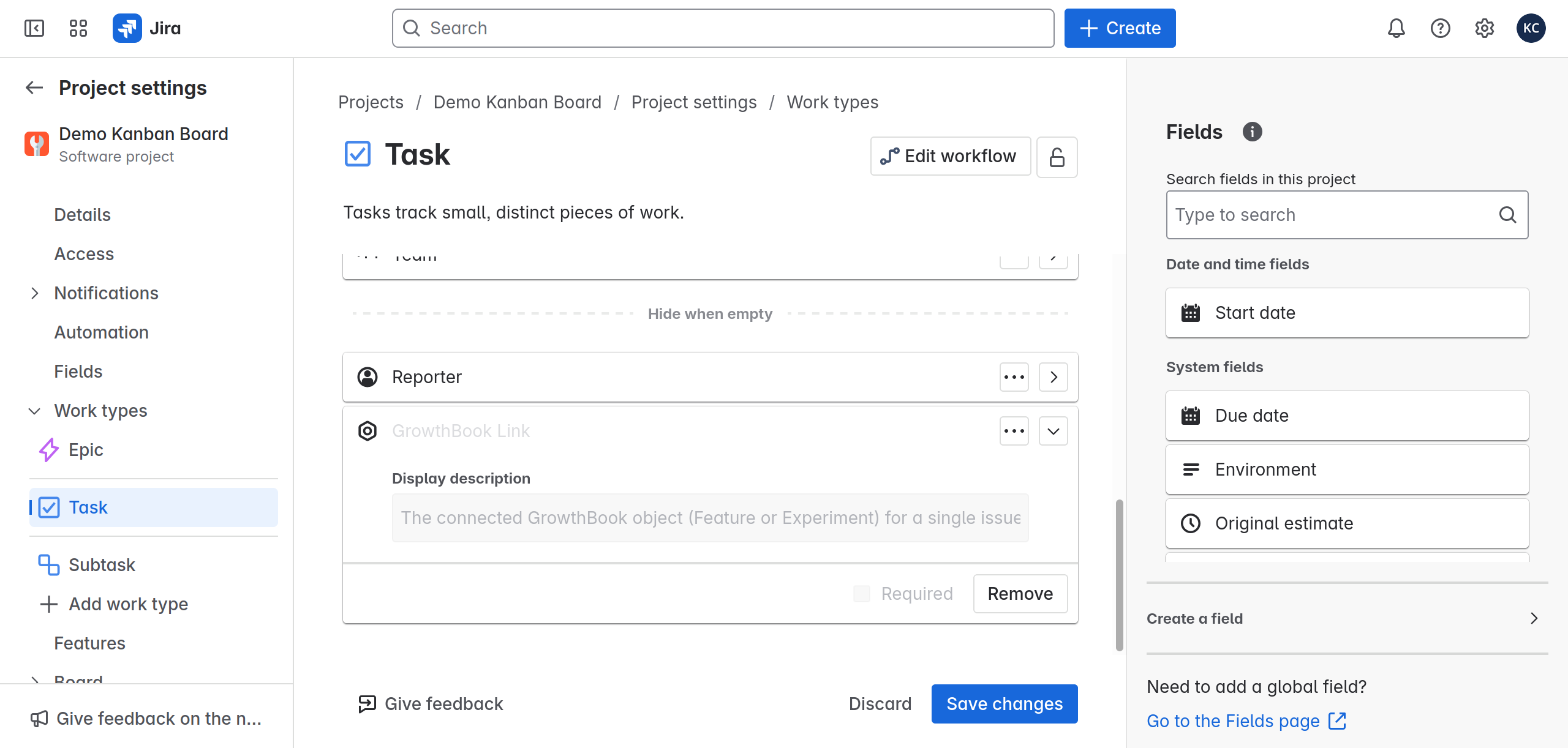Select the Environment field card
This screenshot has height=748, width=1568.
pyautogui.click(x=1347, y=469)
